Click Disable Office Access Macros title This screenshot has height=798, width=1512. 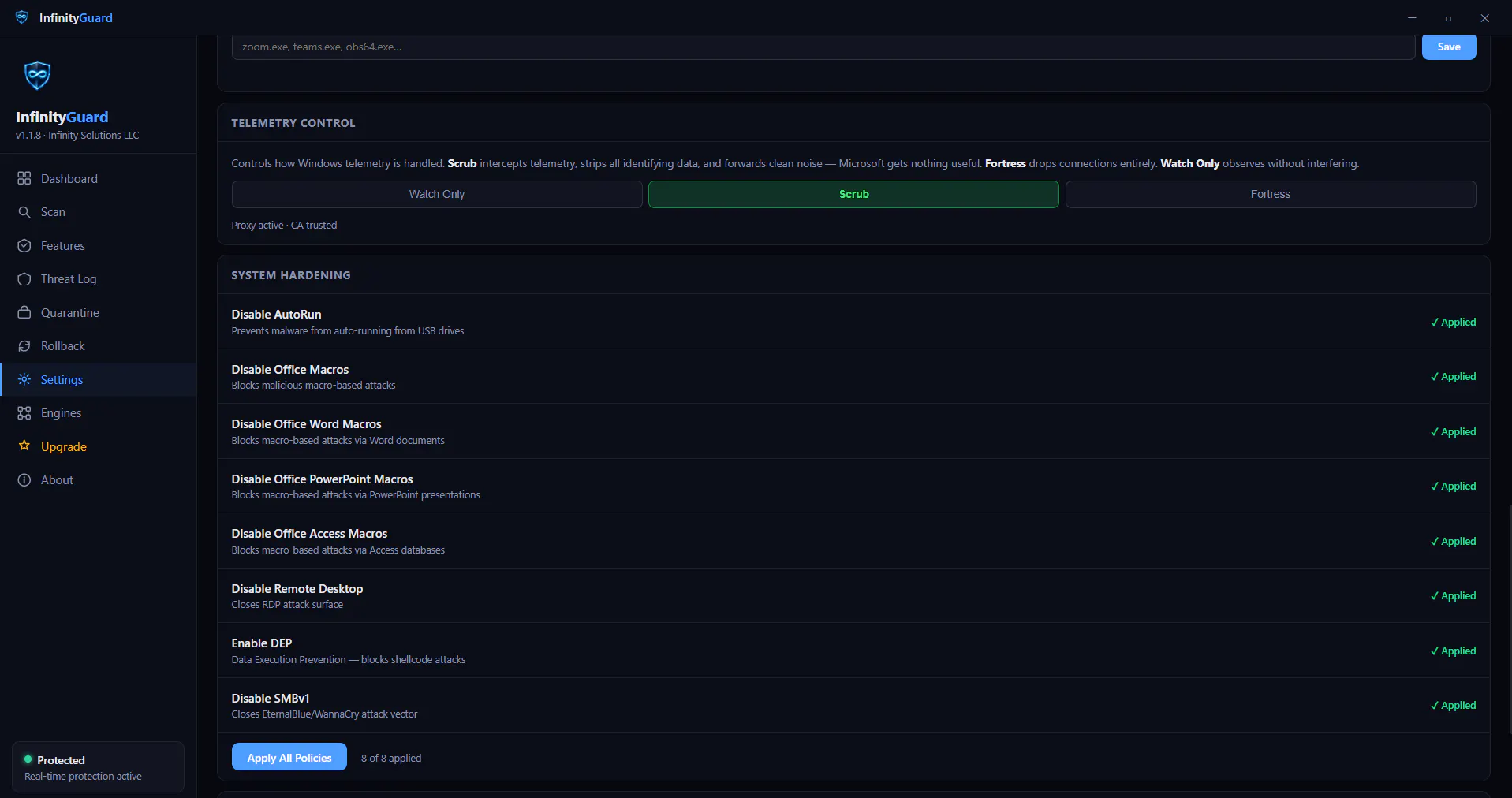309,533
